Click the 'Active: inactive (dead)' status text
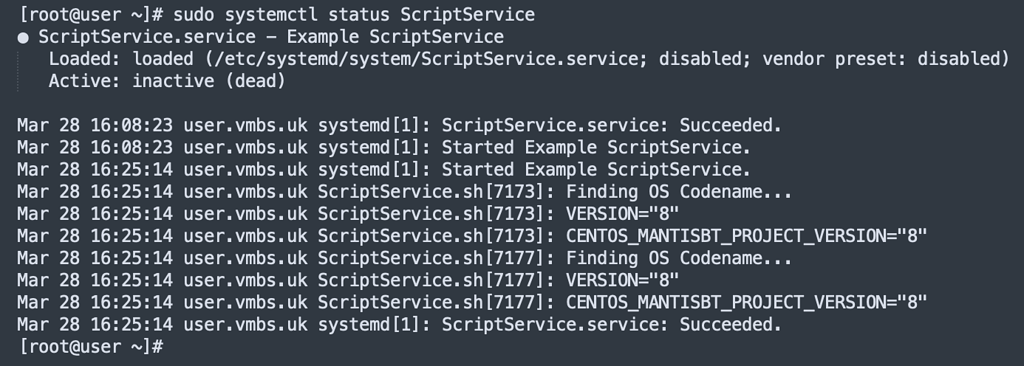This screenshot has height=366, width=1024. tap(167, 81)
